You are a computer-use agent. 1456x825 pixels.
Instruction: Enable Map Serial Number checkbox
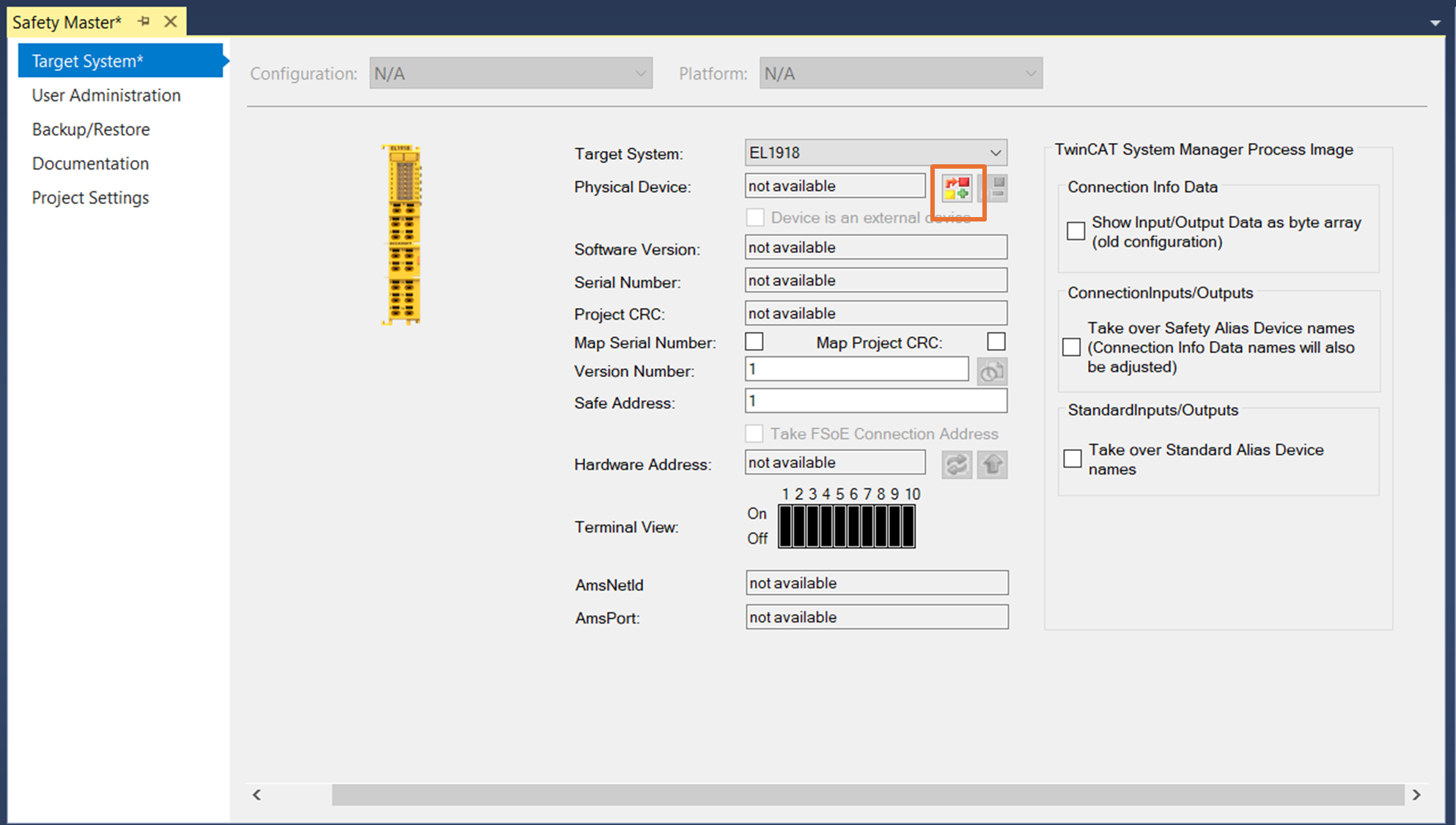pos(754,342)
